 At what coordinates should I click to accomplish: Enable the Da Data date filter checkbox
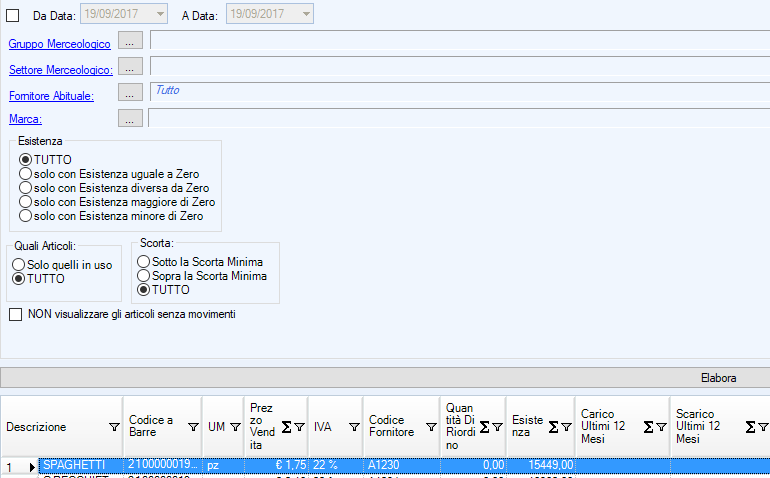click(x=13, y=15)
